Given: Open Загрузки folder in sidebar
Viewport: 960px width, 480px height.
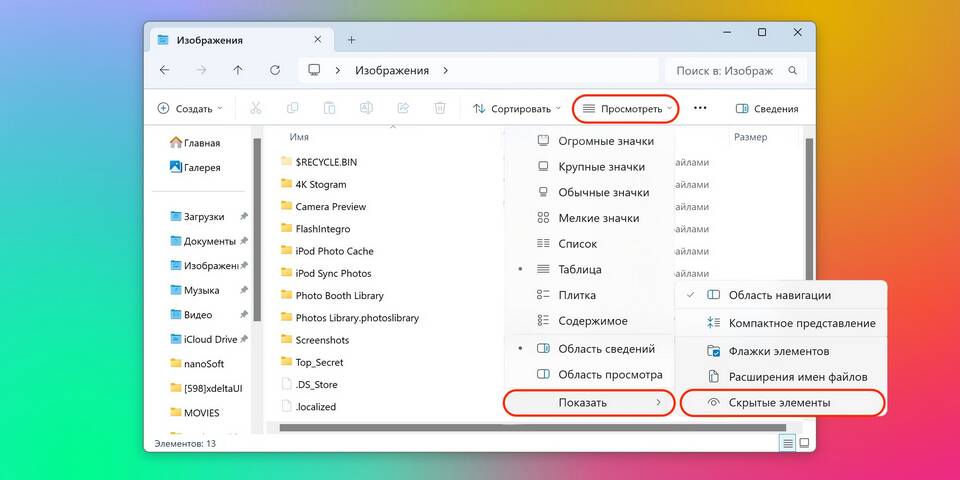Looking at the screenshot, I should pos(197,217).
